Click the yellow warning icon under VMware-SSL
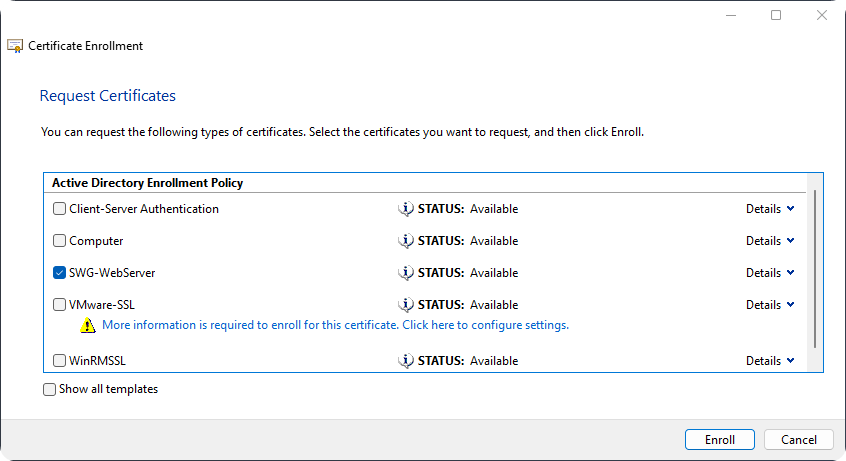 click(x=89, y=325)
